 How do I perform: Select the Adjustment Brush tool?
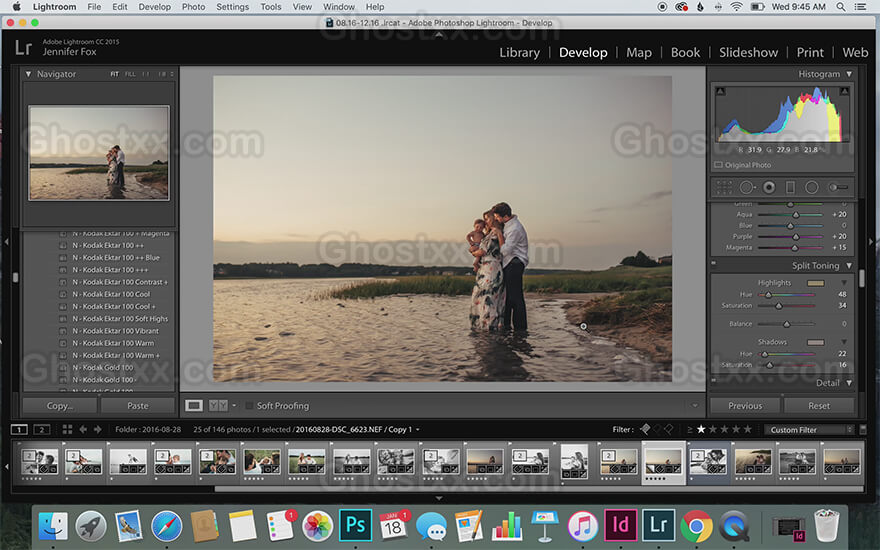pos(838,187)
